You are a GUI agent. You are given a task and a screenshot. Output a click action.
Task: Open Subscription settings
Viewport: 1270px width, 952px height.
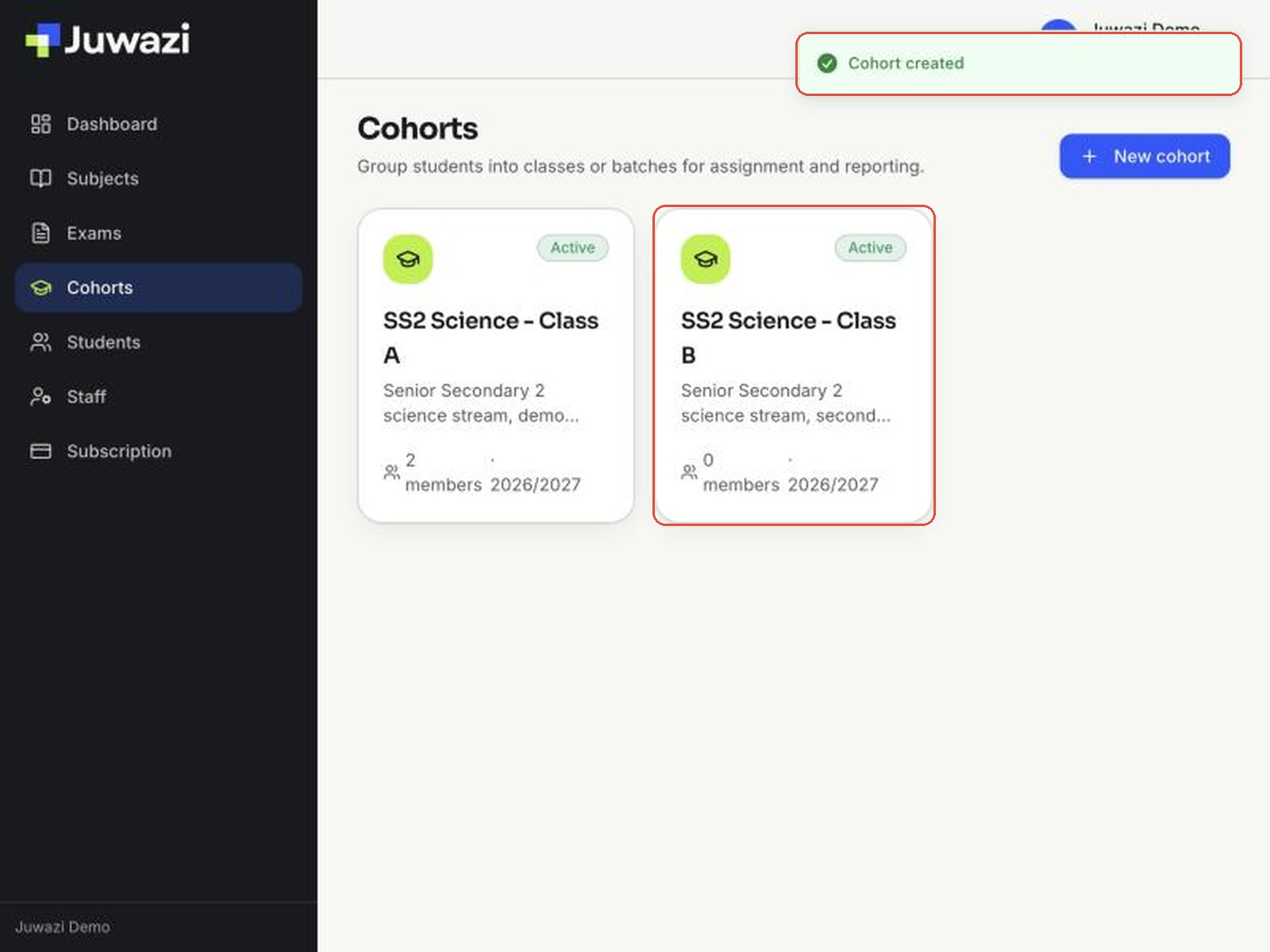(x=159, y=451)
